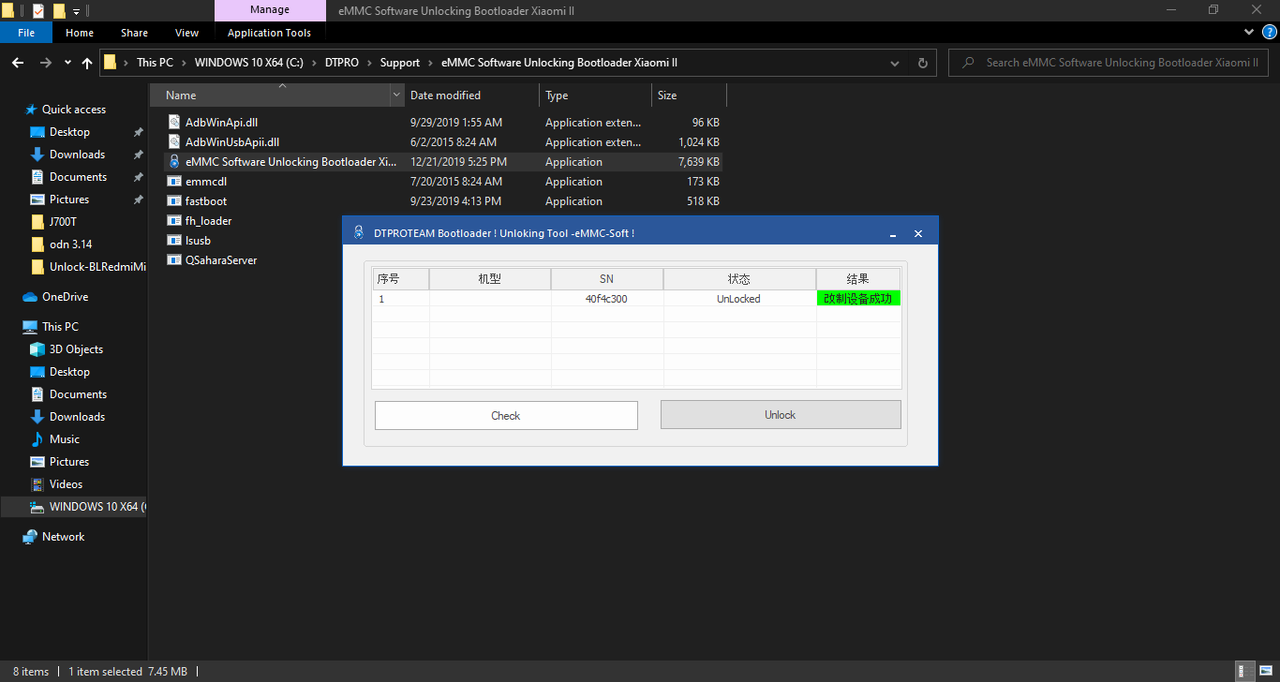Click DTPRO in the address breadcrumb
Image resolution: width=1280 pixels, height=682 pixels.
pyautogui.click(x=341, y=62)
